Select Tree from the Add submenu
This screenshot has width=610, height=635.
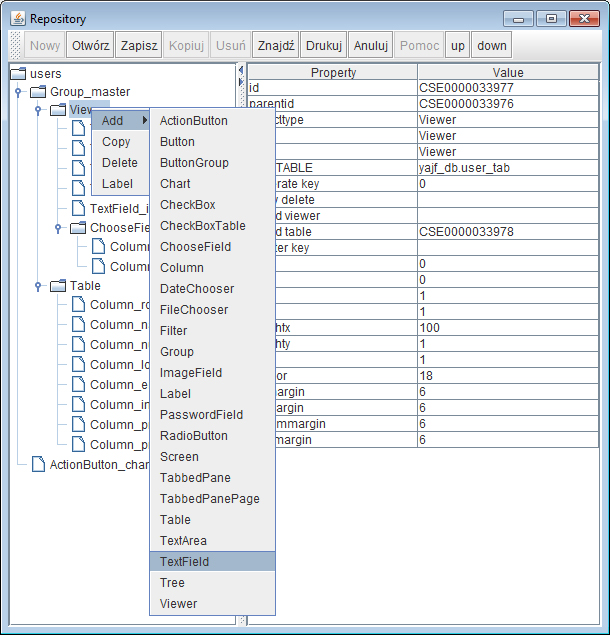tap(213, 583)
